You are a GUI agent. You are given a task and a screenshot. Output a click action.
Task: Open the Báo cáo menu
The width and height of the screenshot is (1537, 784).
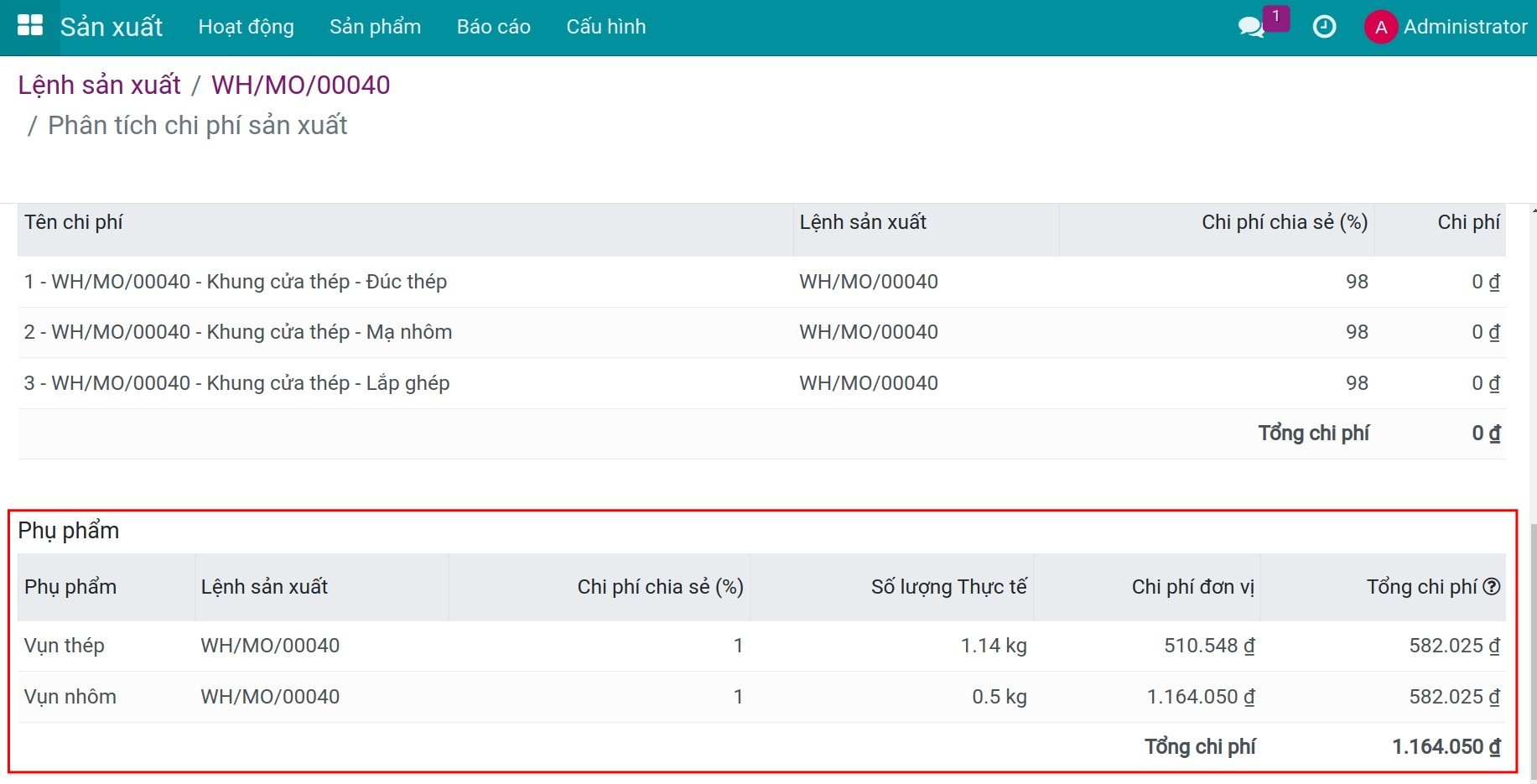494,27
